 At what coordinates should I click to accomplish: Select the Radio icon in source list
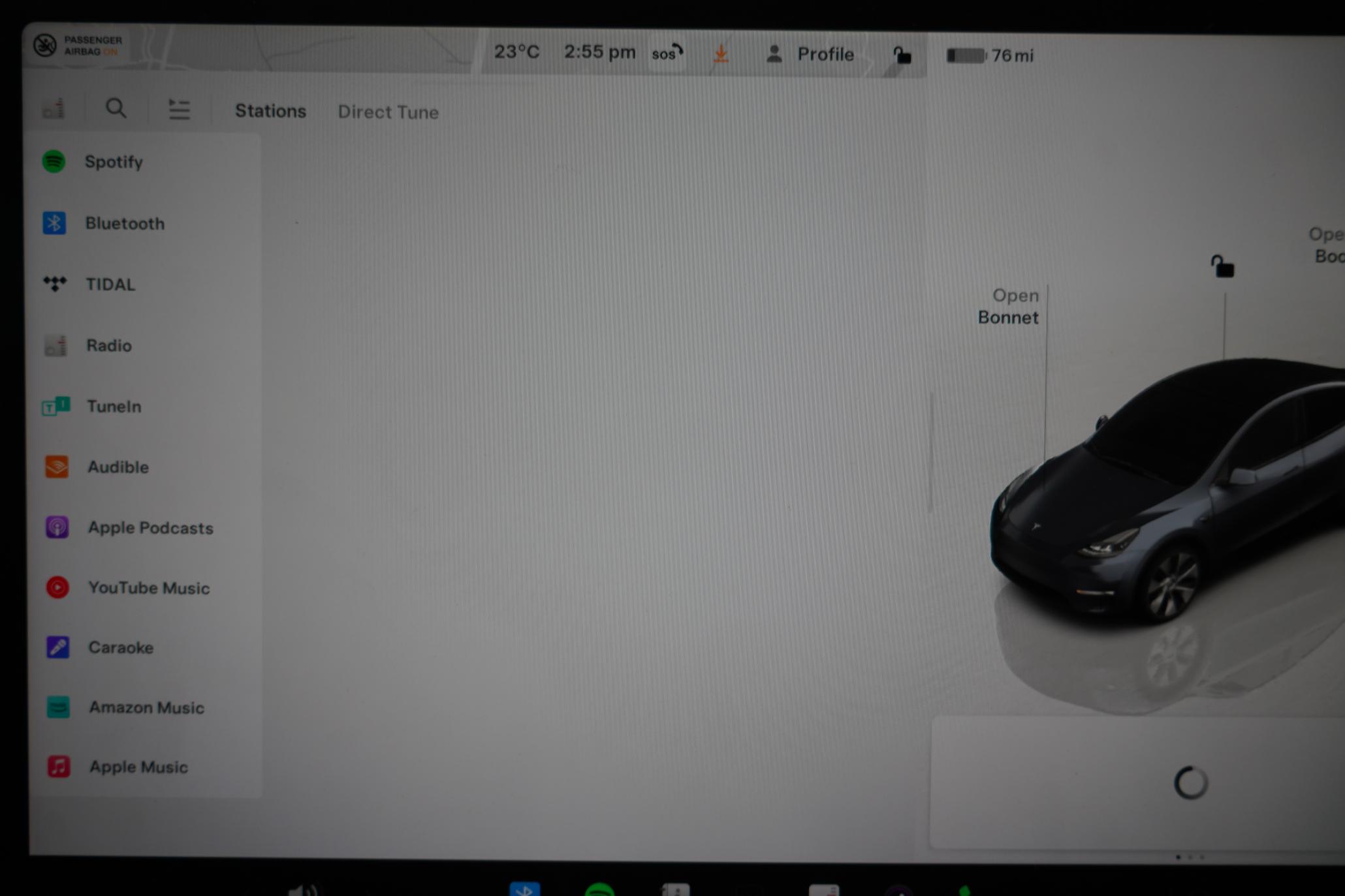pos(55,345)
